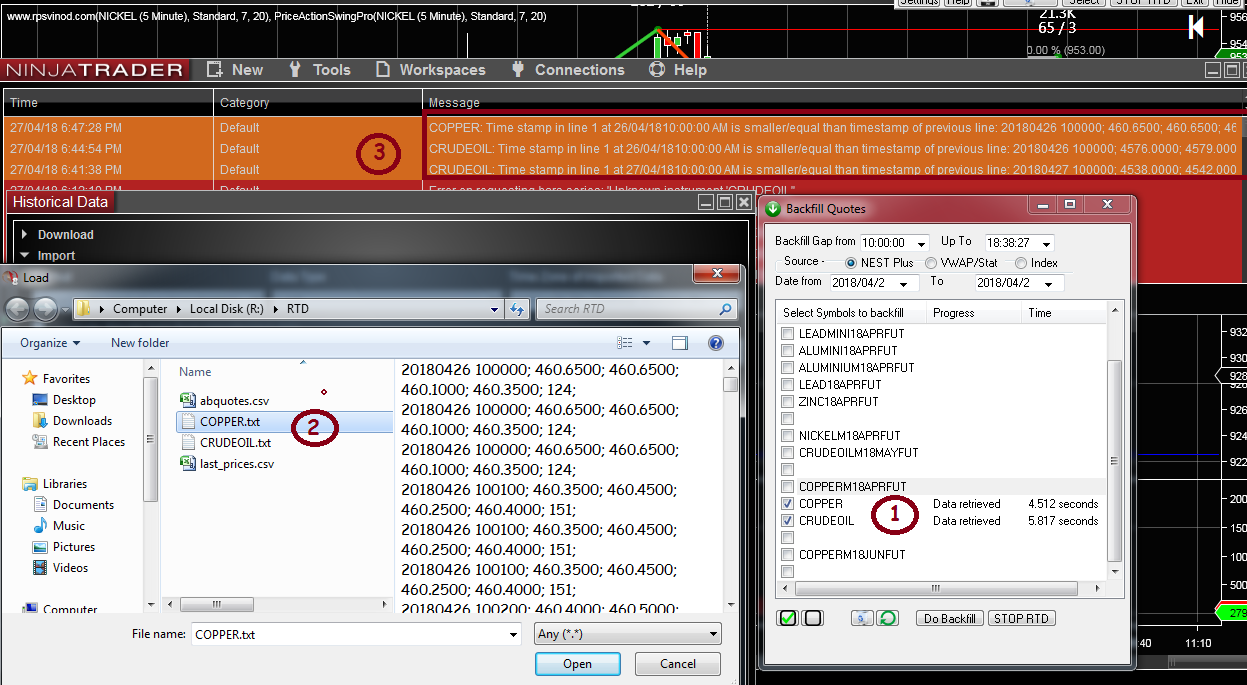
Task: Open Load dialog help icon
Action: point(716,343)
